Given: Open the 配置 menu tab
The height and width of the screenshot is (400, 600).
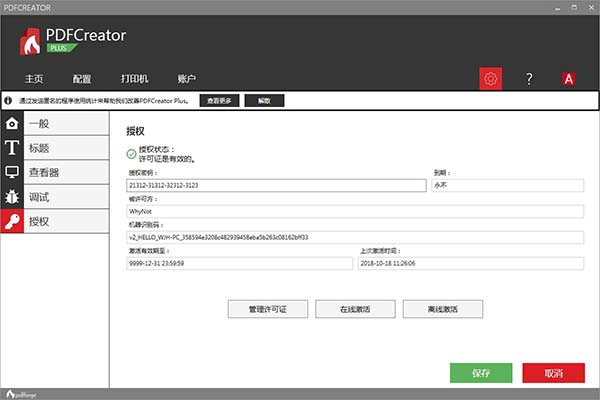Looking at the screenshot, I should tap(82, 79).
